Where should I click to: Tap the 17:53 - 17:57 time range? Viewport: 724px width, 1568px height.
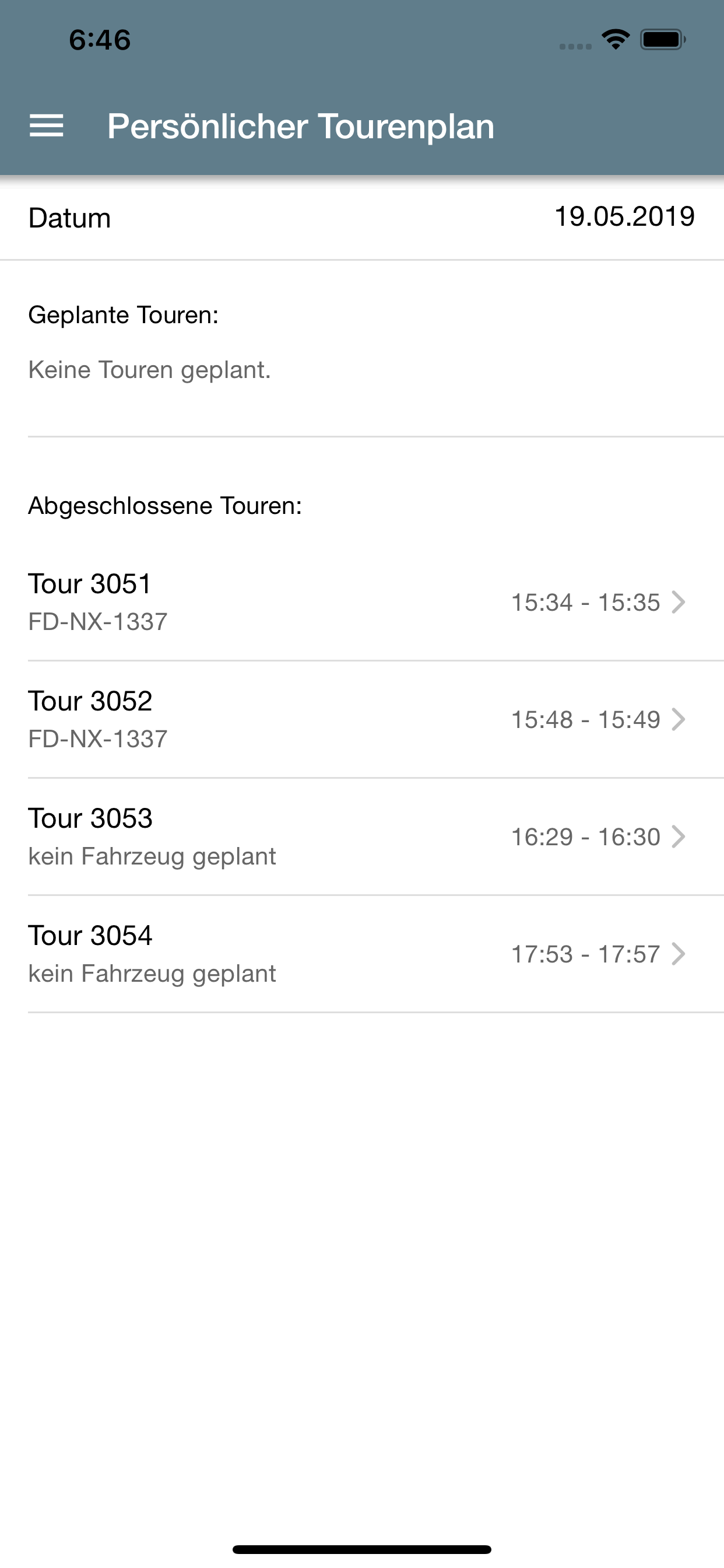click(x=585, y=954)
